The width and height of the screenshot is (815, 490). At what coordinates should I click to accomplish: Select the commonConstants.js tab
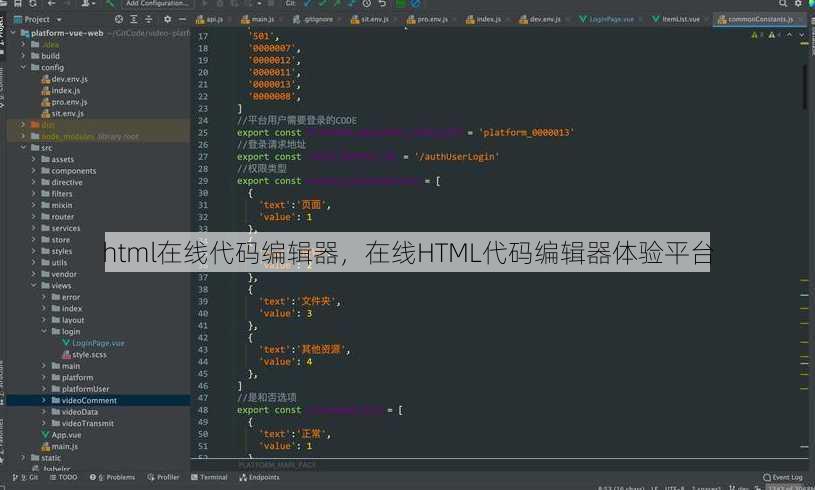pos(756,19)
